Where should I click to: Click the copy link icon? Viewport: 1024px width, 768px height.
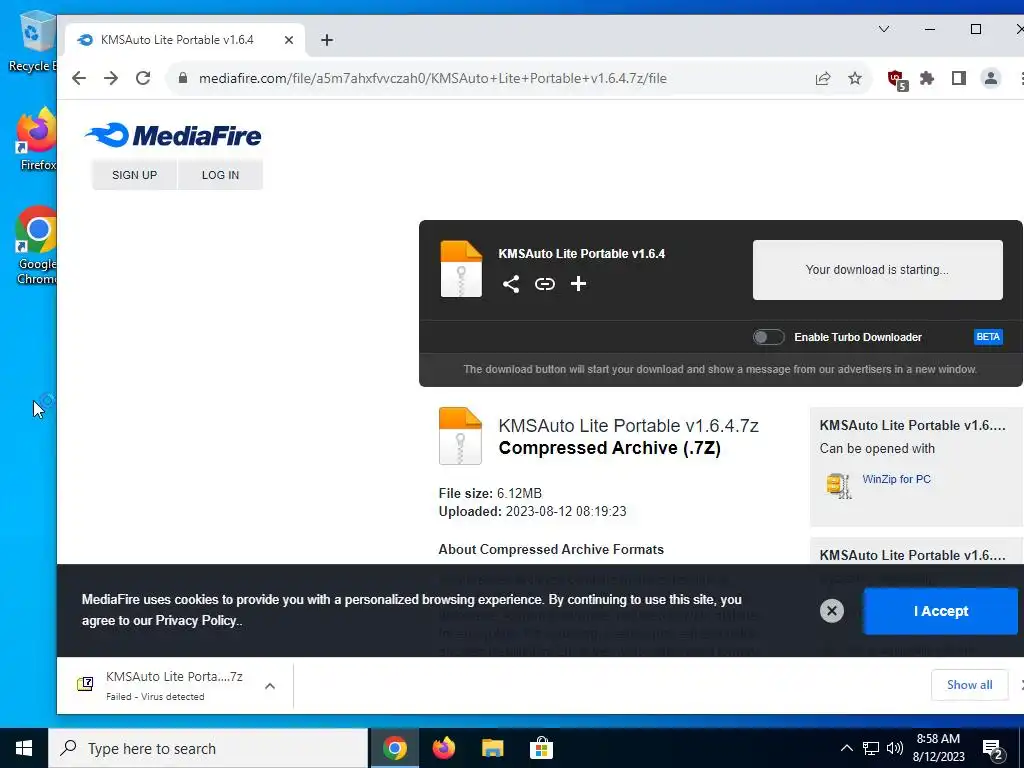coord(545,283)
